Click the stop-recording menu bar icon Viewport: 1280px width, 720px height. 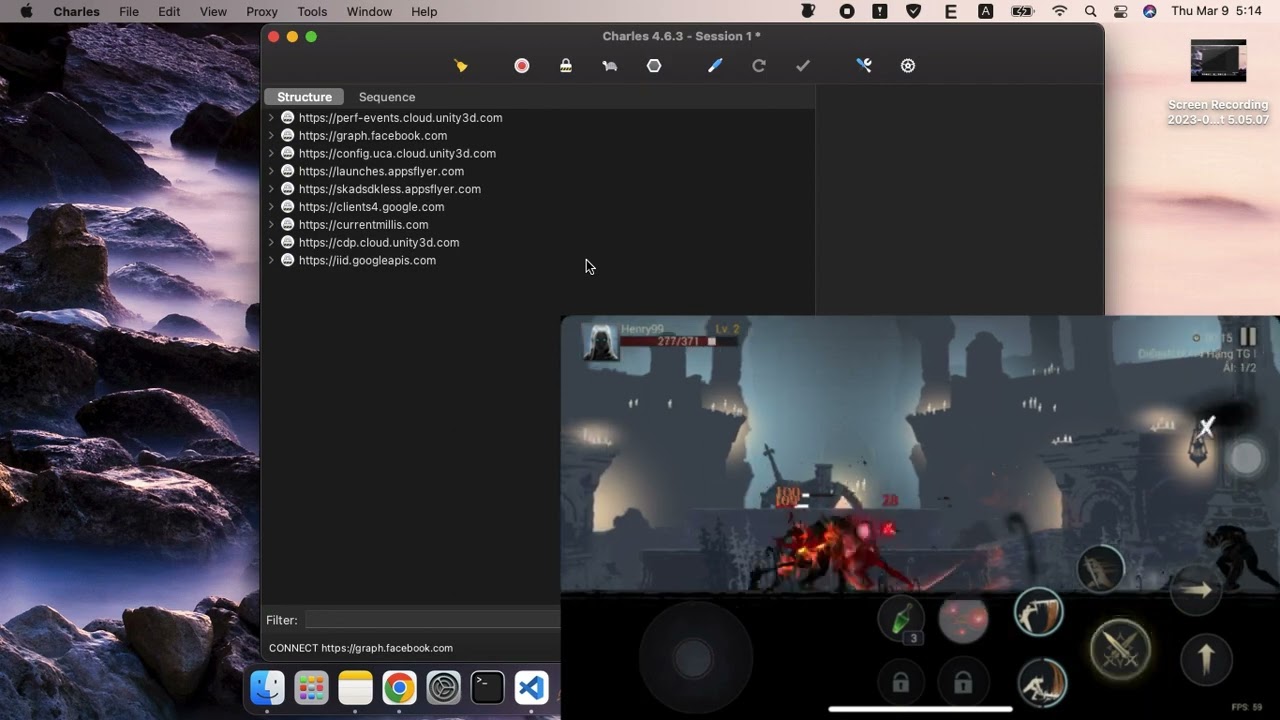coord(847,11)
